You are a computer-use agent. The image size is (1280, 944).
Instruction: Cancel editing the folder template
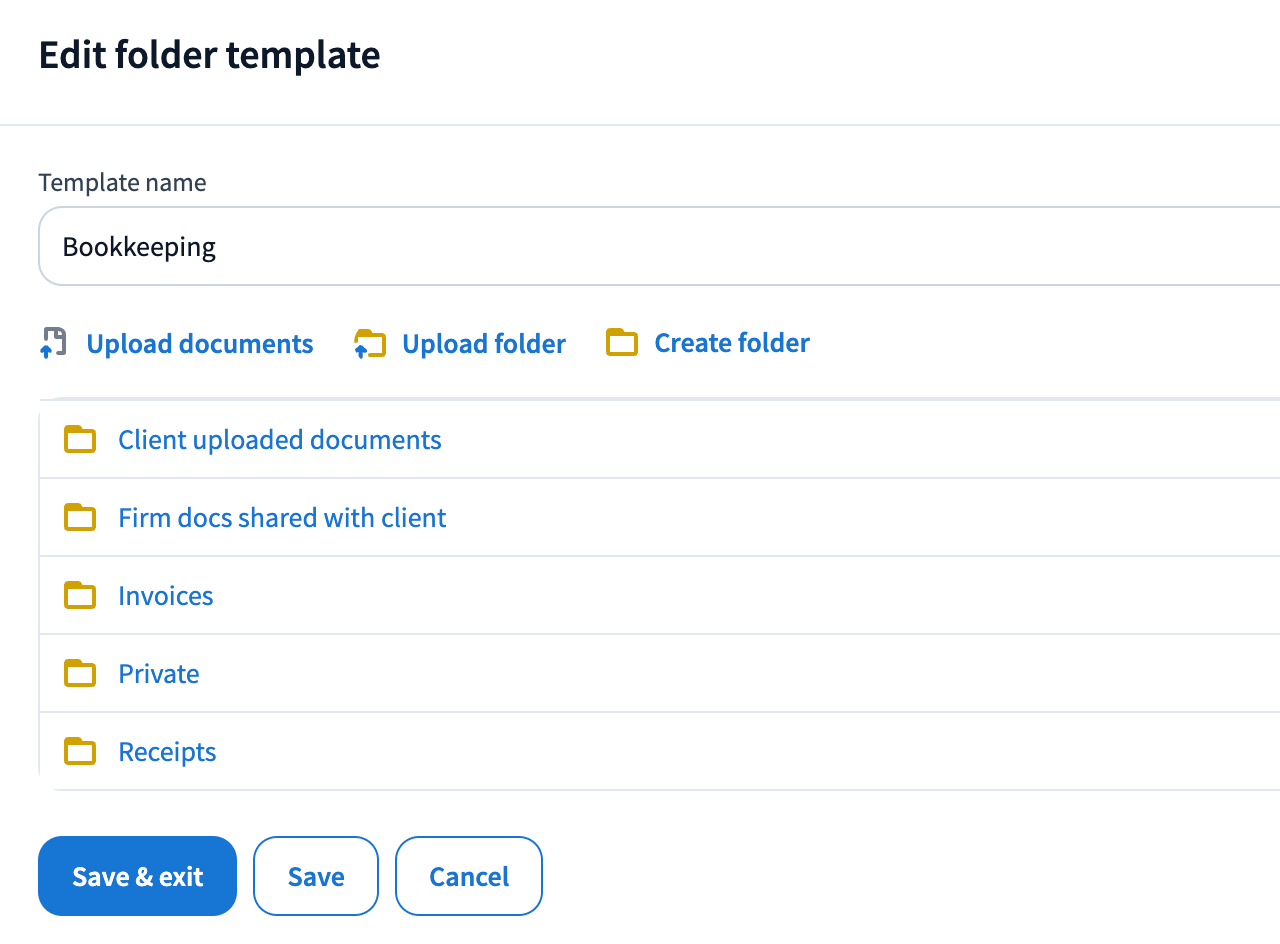point(469,877)
